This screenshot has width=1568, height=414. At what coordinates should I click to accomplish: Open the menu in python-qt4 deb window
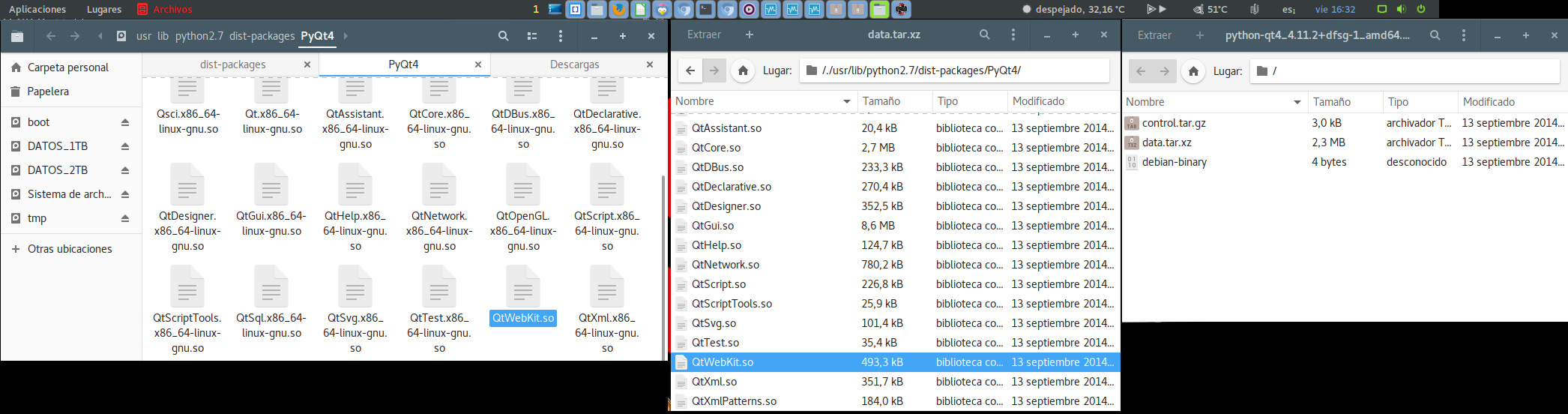[x=1464, y=35]
